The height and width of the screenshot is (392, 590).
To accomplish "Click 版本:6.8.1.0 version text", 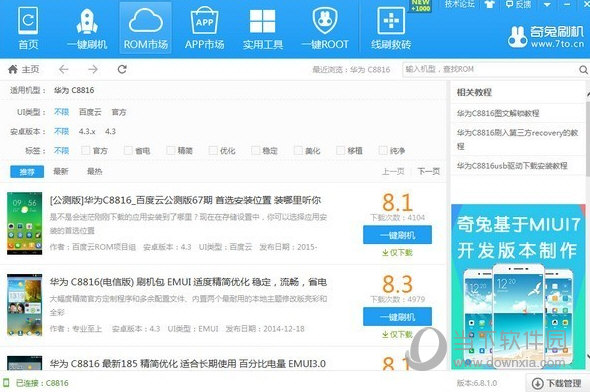I will click(477, 383).
